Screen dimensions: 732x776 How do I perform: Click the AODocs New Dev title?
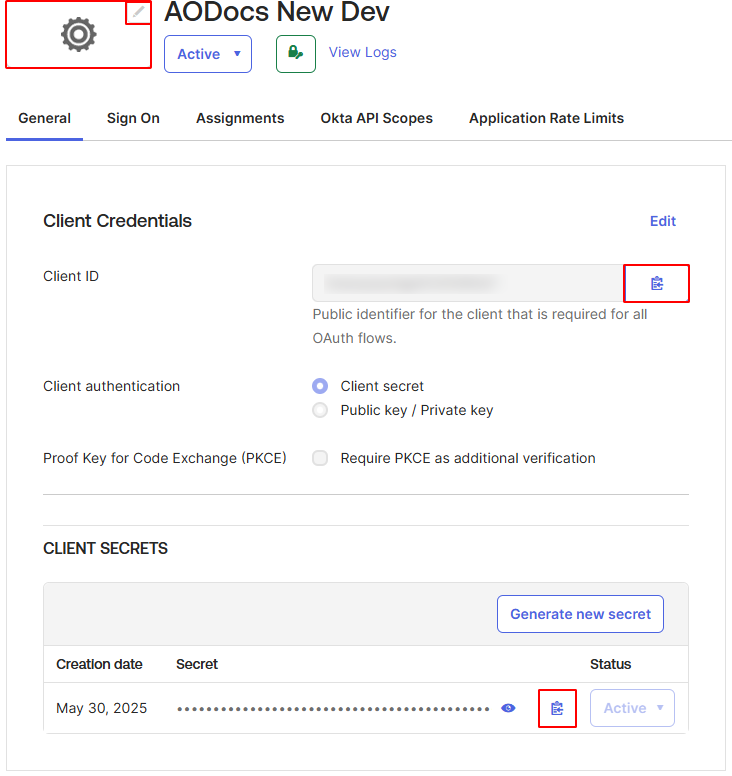point(277,12)
